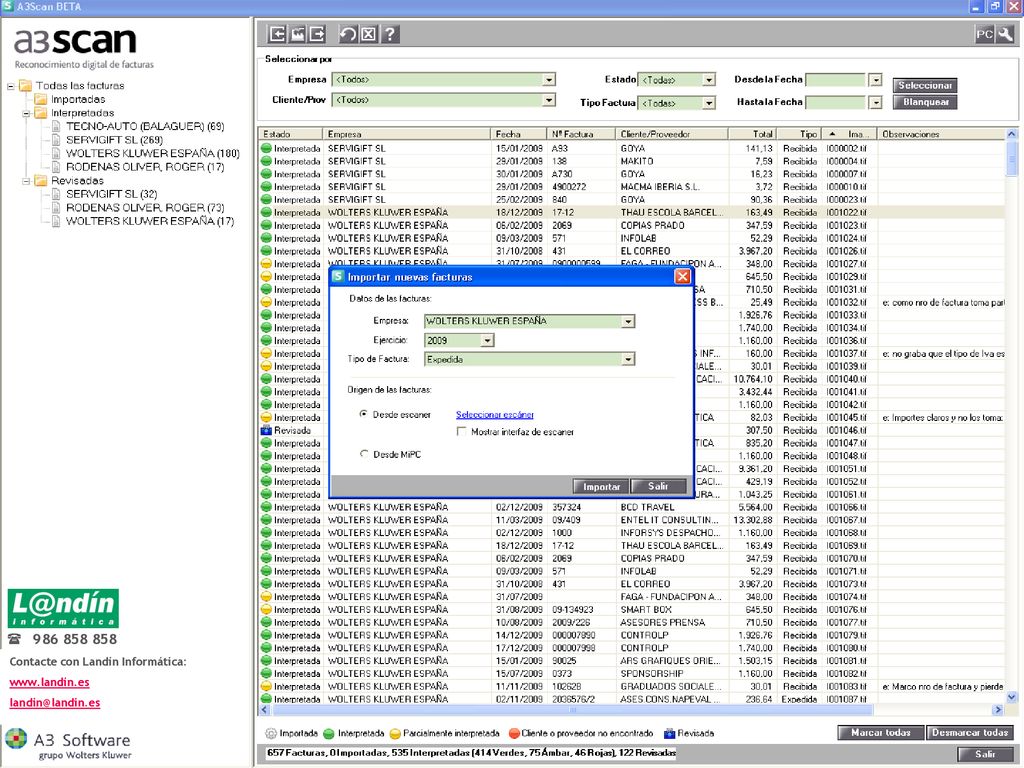The width and height of the screenshot is (1024, 768).
Task: Click the document icon beside TECNO-AUTO (BALAGUER) (69)
Action: coord(56,126)
